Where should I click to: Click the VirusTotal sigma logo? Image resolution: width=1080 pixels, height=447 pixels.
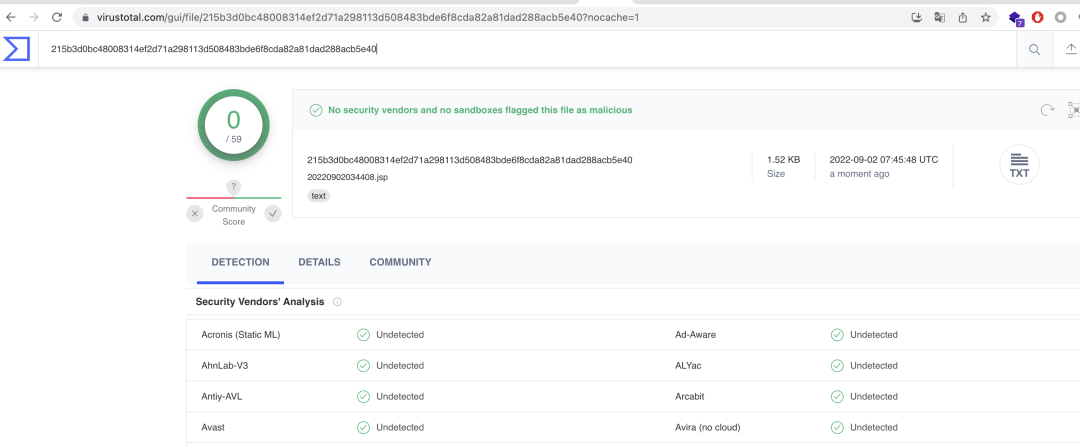[x=17, y=49]
